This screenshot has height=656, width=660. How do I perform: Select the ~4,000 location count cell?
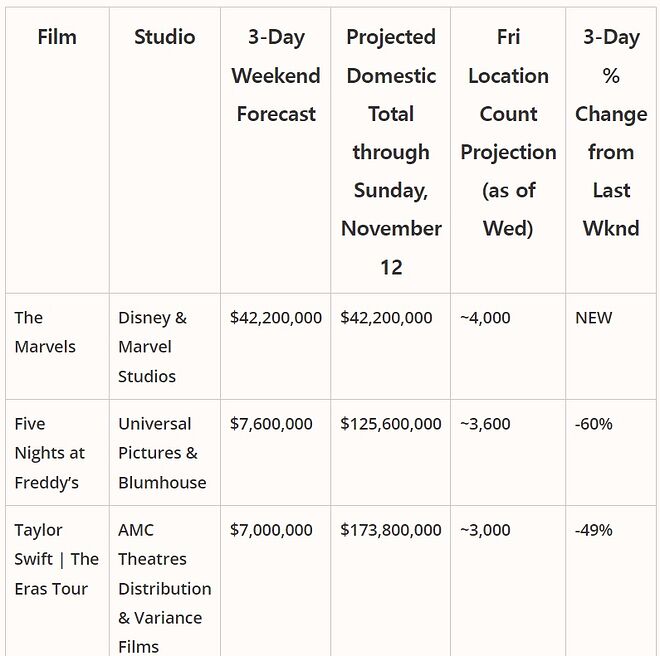(x=485, y=318)
